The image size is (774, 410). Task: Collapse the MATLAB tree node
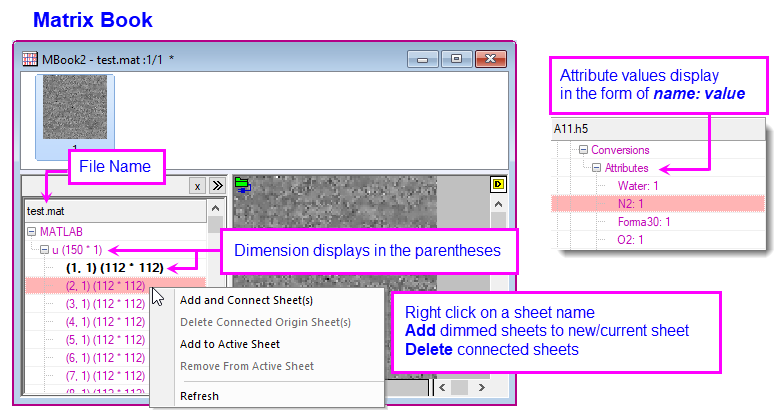pyautogui.click(x=31, y=231)
